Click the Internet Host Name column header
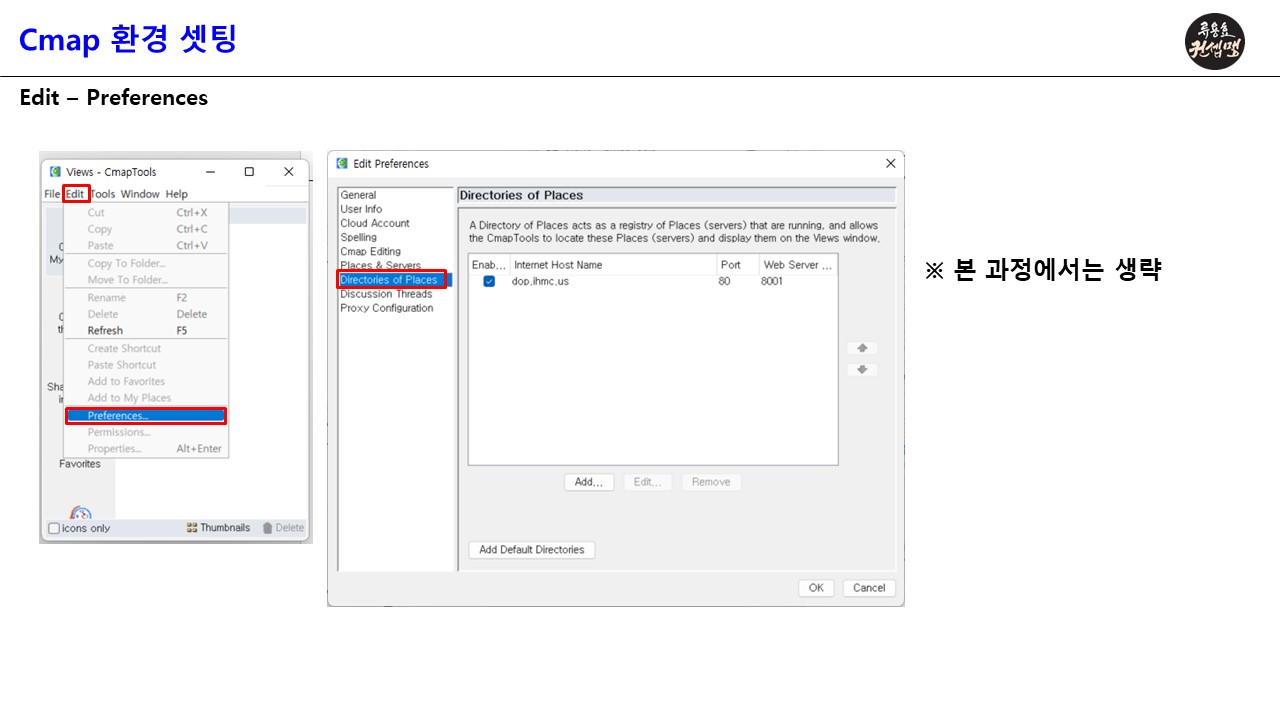1280x720 pixels. point(613,265)
